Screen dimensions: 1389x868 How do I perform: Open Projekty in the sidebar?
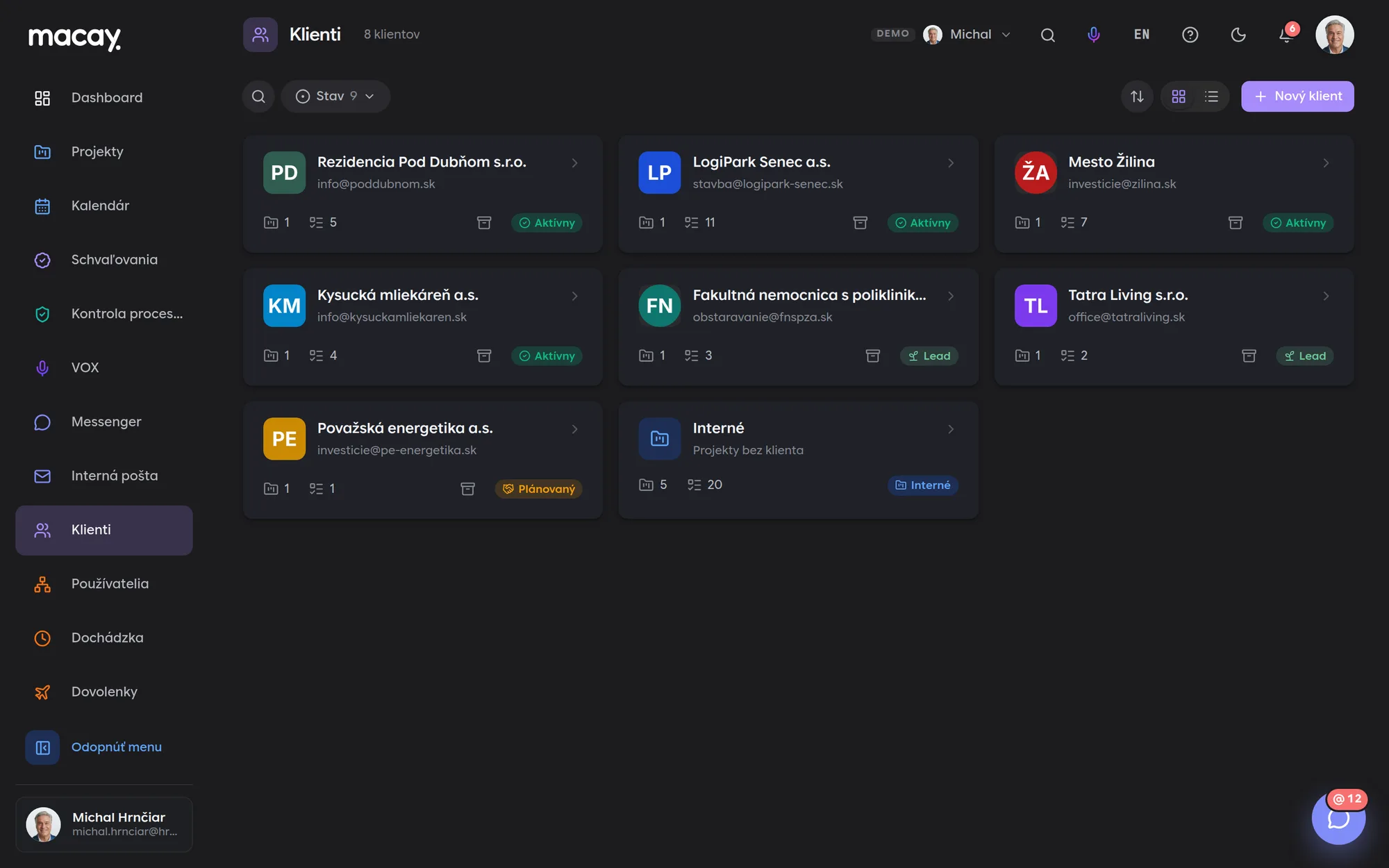[104, 152]
